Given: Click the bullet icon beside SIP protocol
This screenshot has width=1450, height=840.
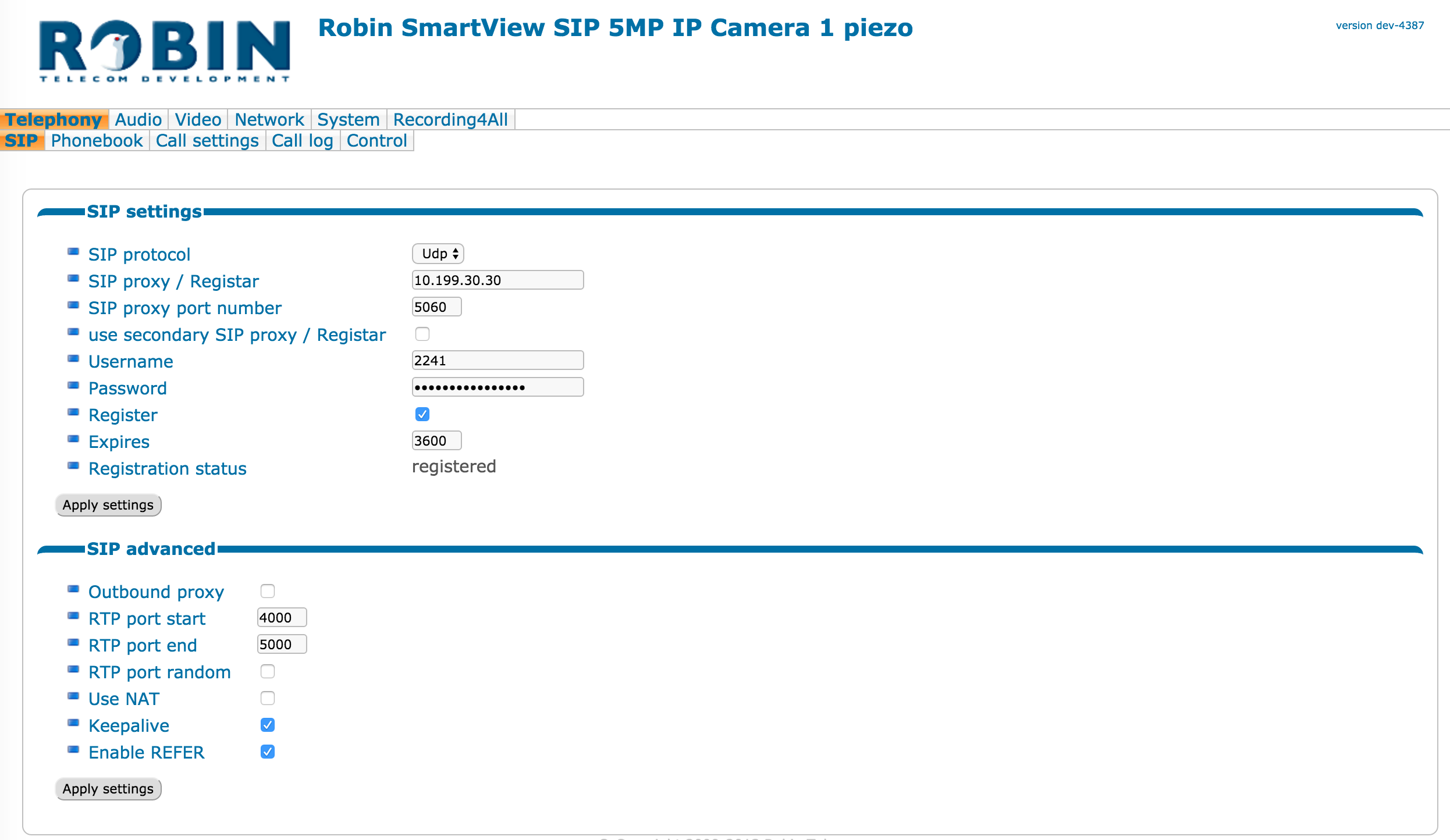Looking at the screenshot, I should tap(73, 252).
